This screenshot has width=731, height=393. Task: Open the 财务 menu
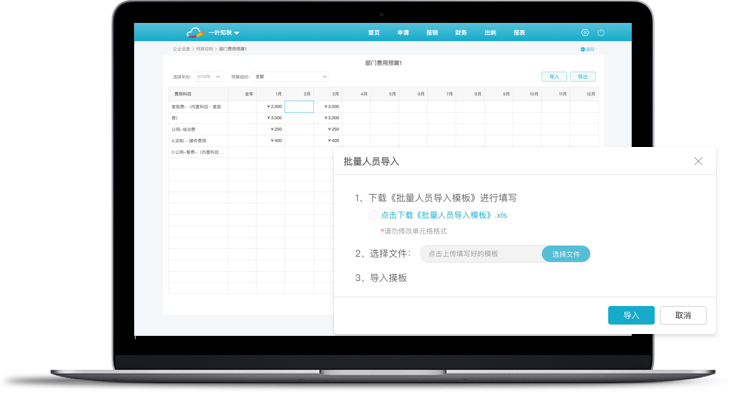tap(461, 33)
